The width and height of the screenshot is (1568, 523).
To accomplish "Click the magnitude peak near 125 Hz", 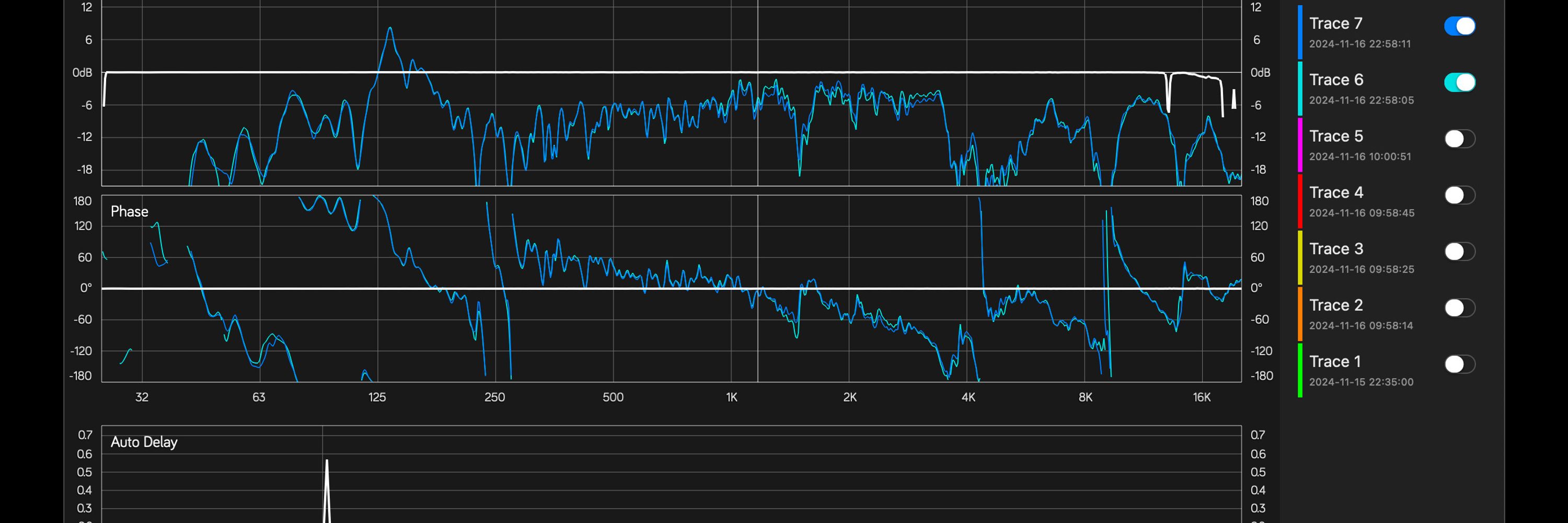I will (389, 28).
